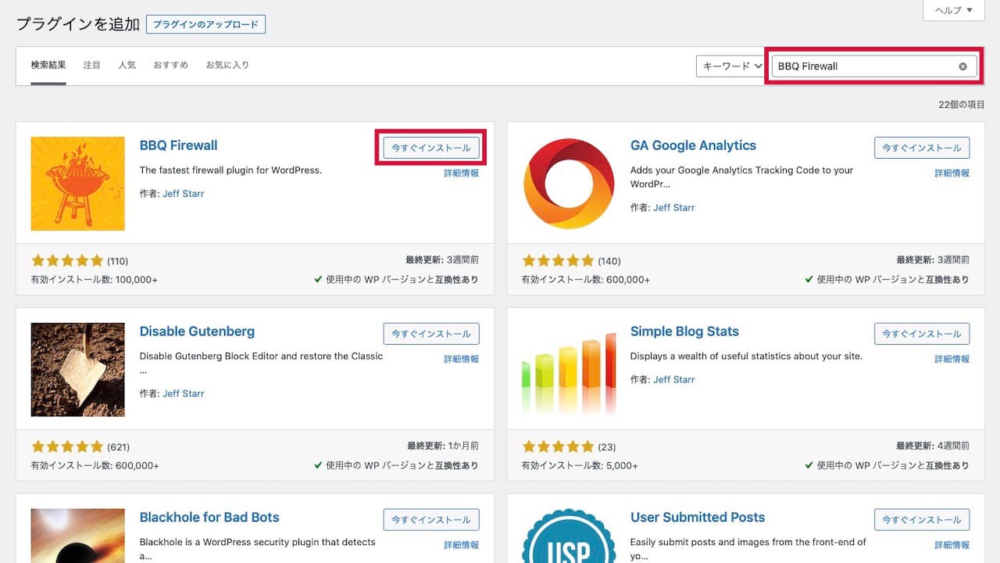The image size is (1000, 563).
Task: Click author Jeff Starr under GA Google Analytics
Action: (x=673, y=208)
